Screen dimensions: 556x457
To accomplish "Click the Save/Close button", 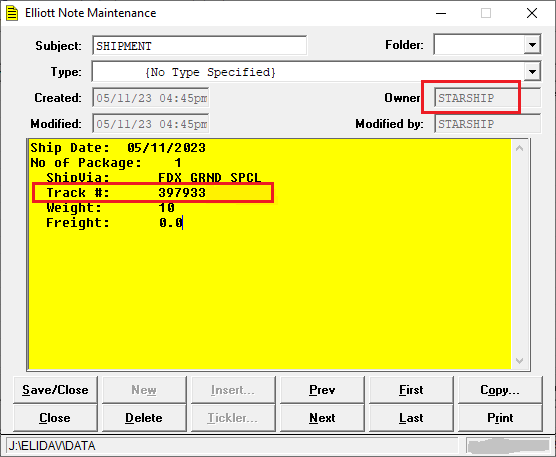I will tap(55, 390).
